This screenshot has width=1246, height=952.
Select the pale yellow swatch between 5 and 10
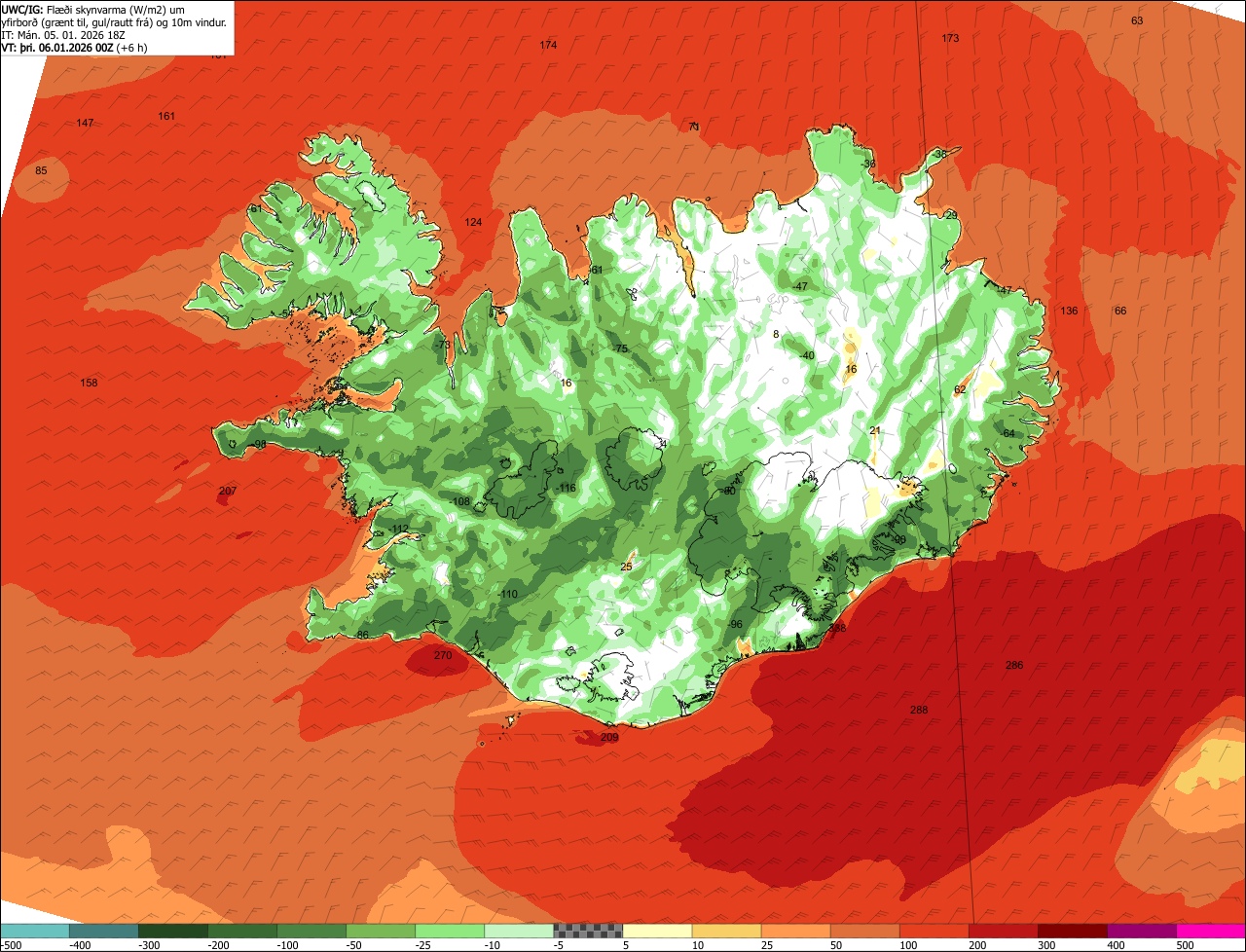(657, 931)
